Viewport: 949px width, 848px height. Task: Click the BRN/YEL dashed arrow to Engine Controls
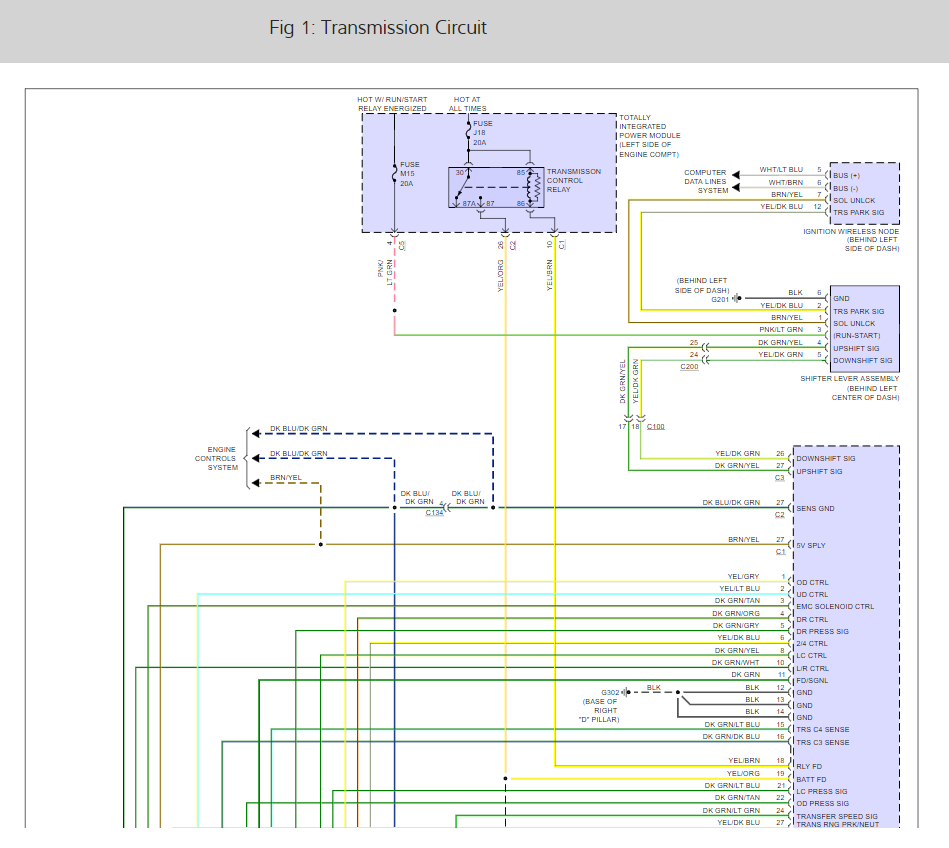pyautogui.click(x=256, y=482)
